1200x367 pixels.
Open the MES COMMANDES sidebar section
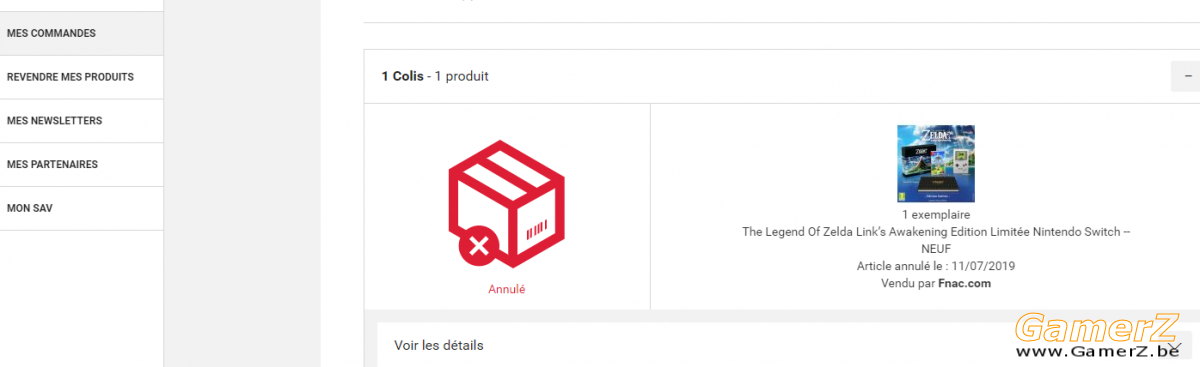81,33
